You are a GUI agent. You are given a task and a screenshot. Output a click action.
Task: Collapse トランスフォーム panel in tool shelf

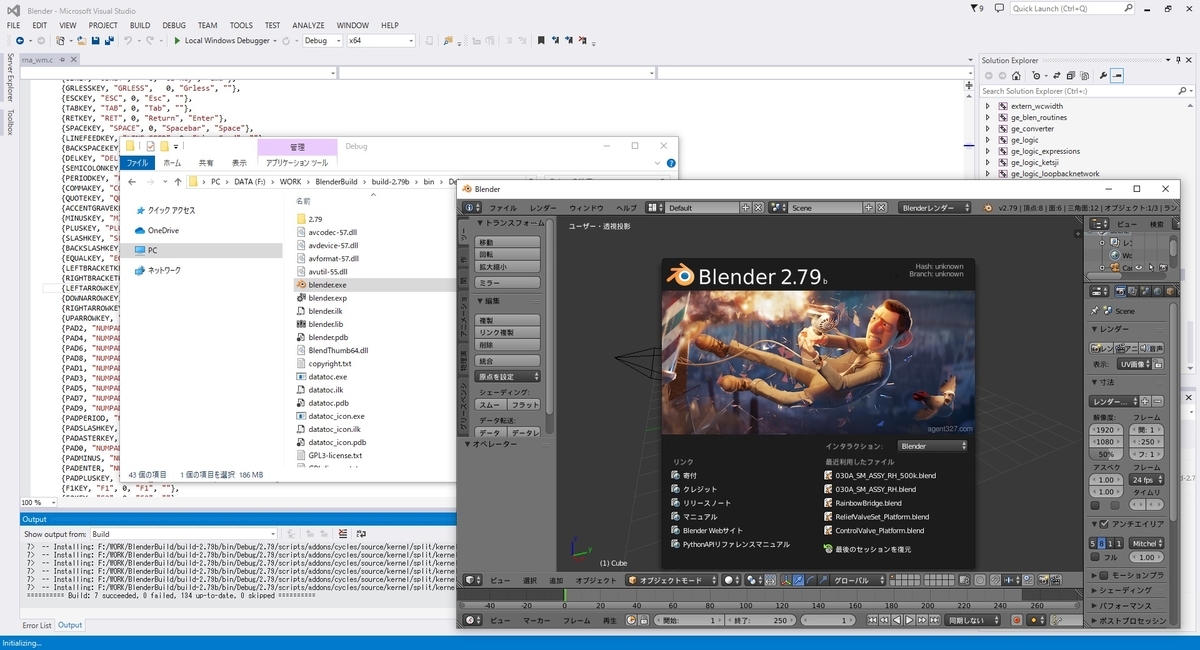pyautogui.click(x=479, y=223)
